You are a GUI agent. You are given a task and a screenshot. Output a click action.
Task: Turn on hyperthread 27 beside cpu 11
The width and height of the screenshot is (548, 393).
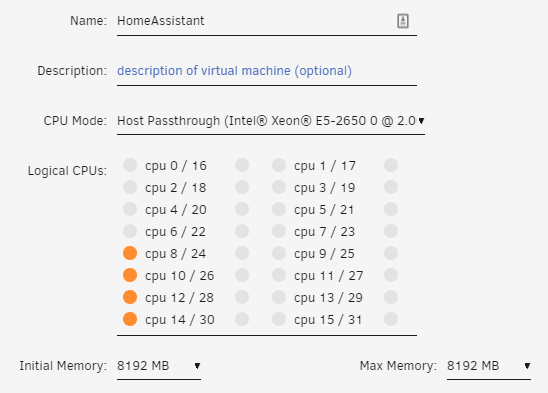391,275
